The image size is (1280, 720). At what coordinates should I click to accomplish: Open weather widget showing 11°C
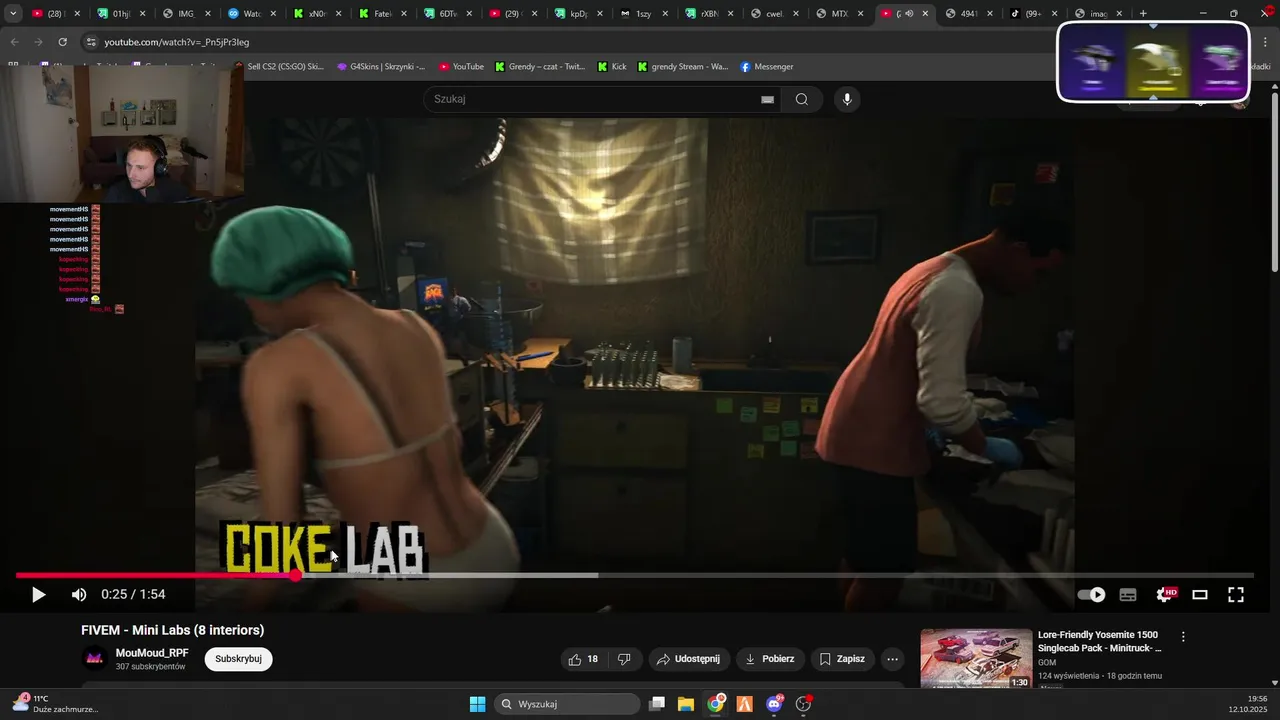tap(55, 704)
